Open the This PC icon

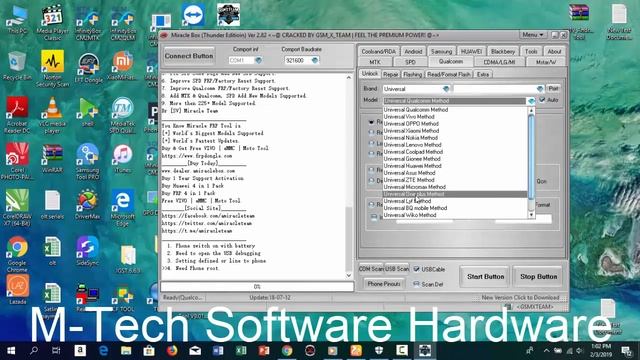(17, 20)
